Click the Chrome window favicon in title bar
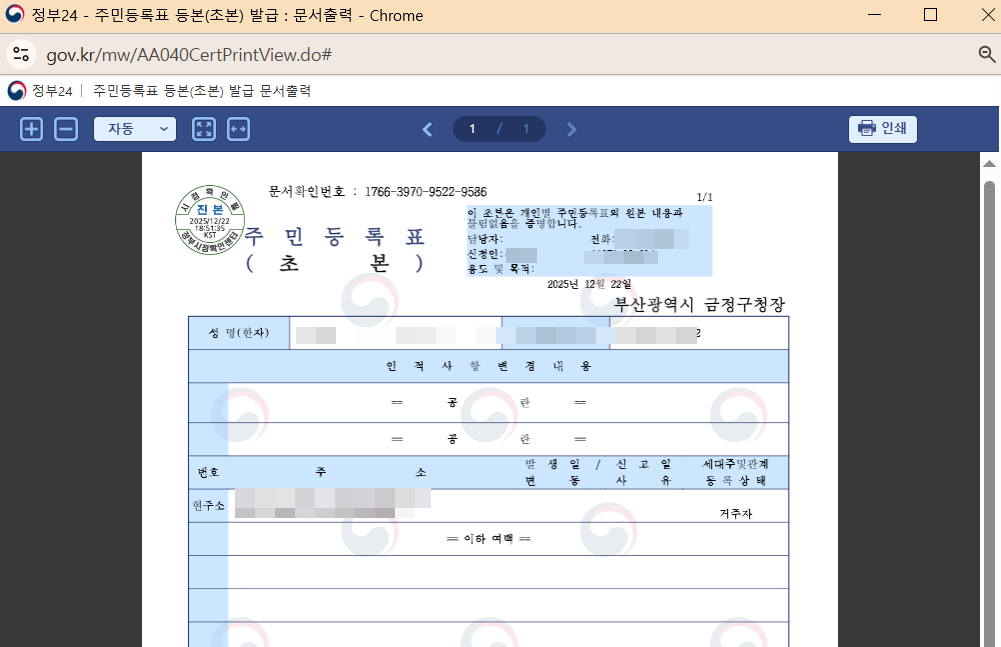Viewport: 1001px width, 647px height. pos(15,14)
